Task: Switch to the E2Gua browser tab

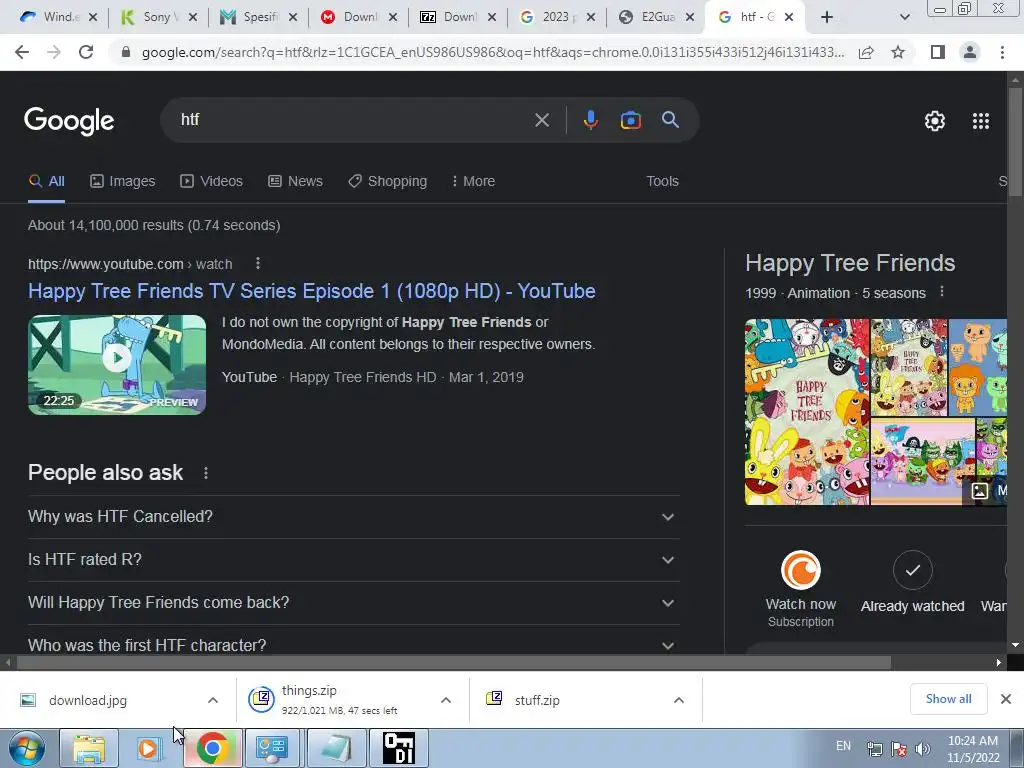Action: click(655, 17)
